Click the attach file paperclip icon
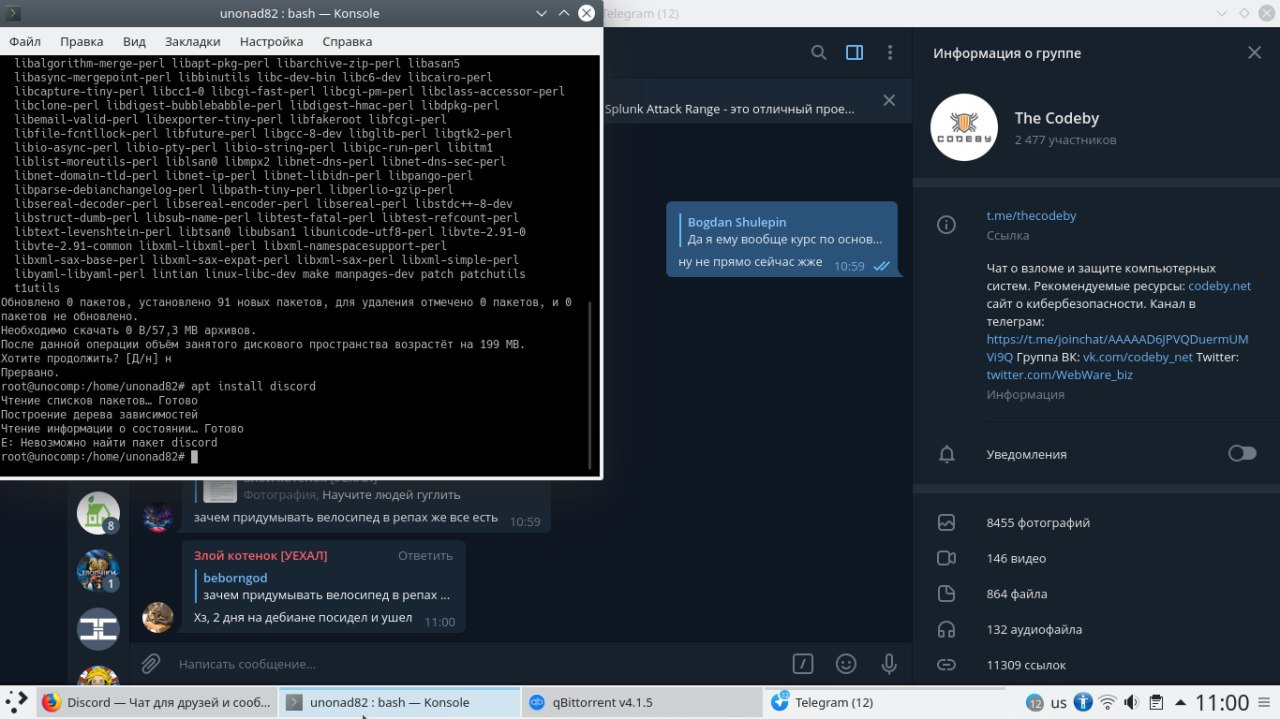This screenshot has width=1280, height=719. click(150, 663)
